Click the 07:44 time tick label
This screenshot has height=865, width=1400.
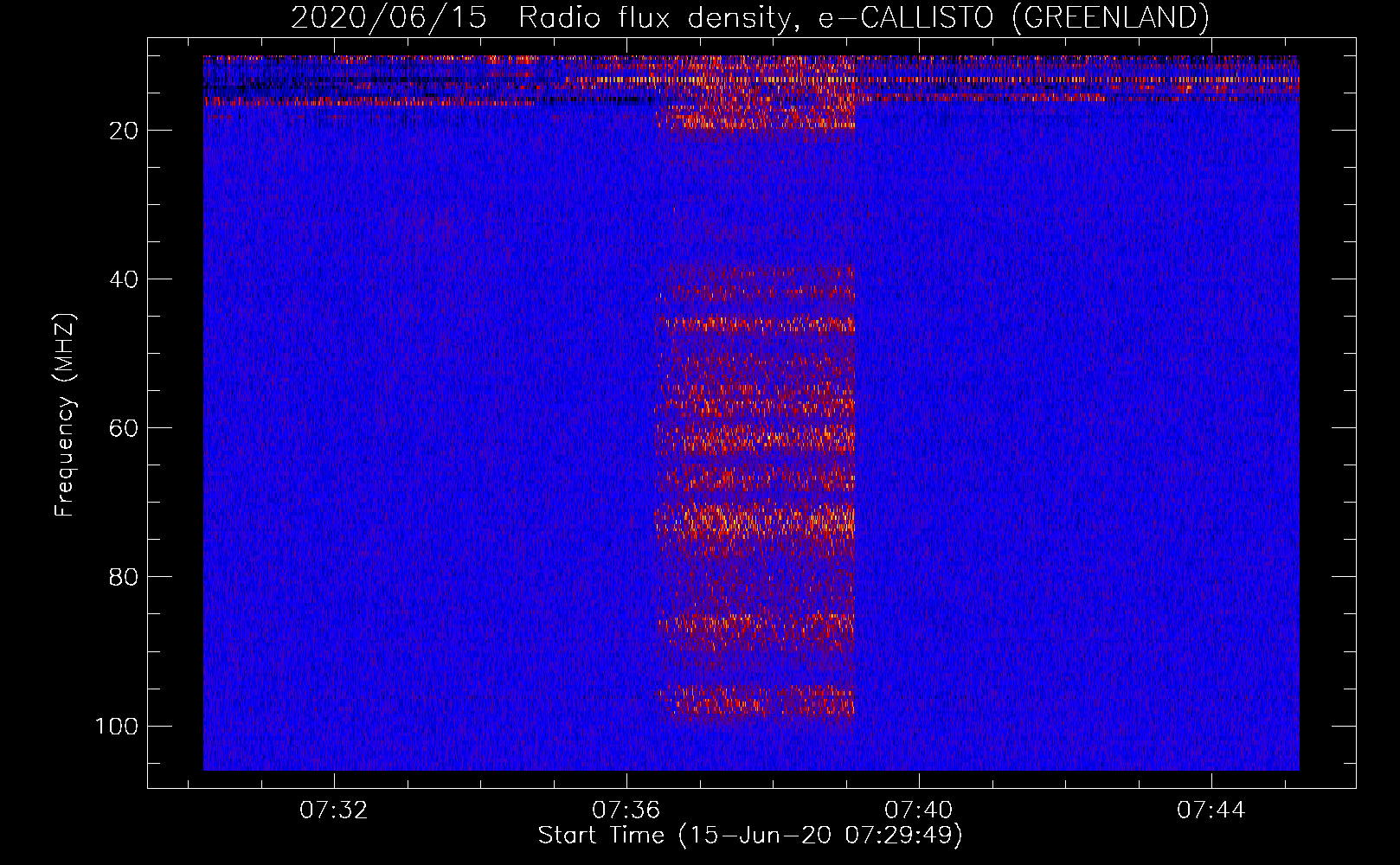pos(1211,811)
